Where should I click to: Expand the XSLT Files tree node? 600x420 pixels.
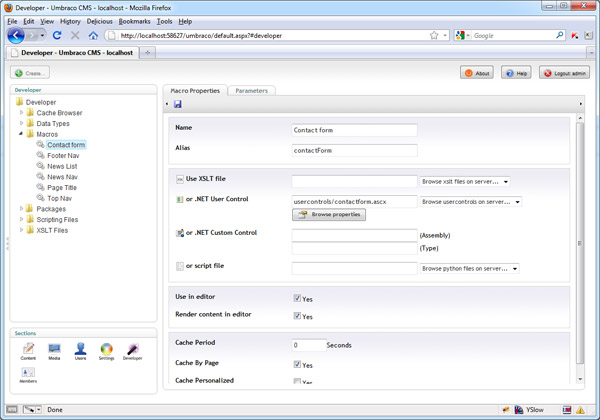(x=21, y=230)
